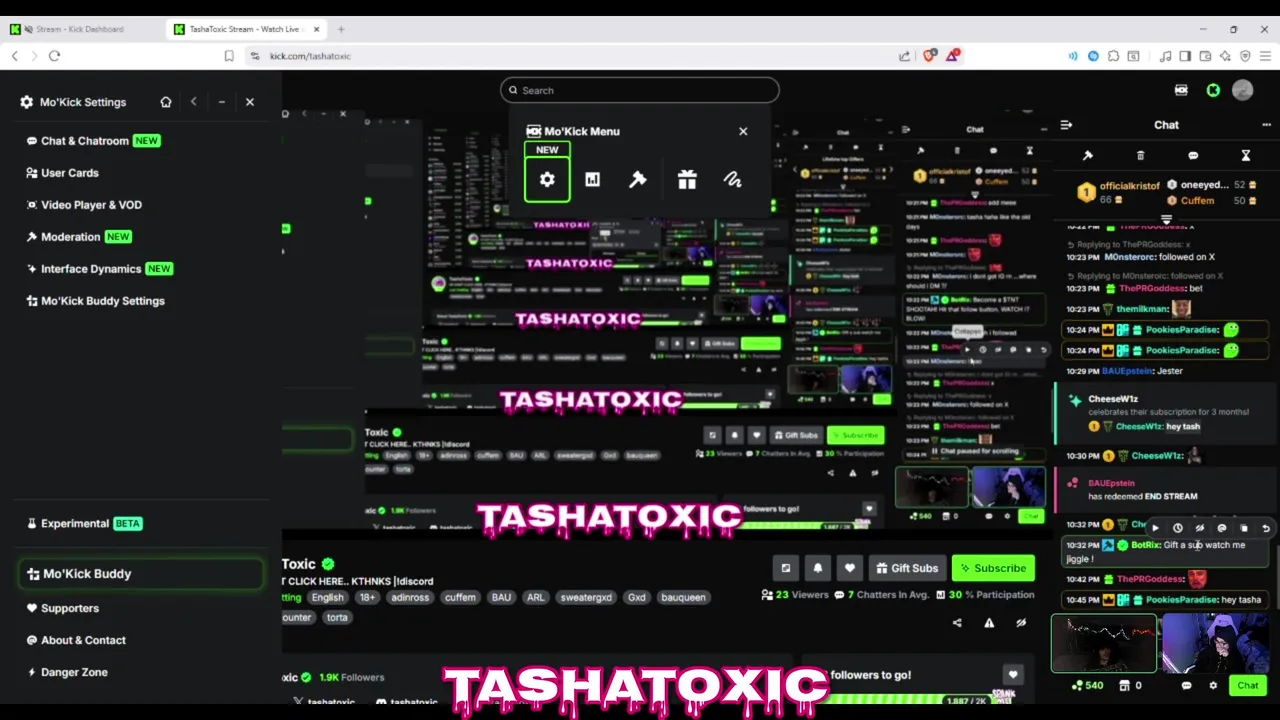
Task: Open About & Contact
Action: pyautogui.click(x=75, y=640)
